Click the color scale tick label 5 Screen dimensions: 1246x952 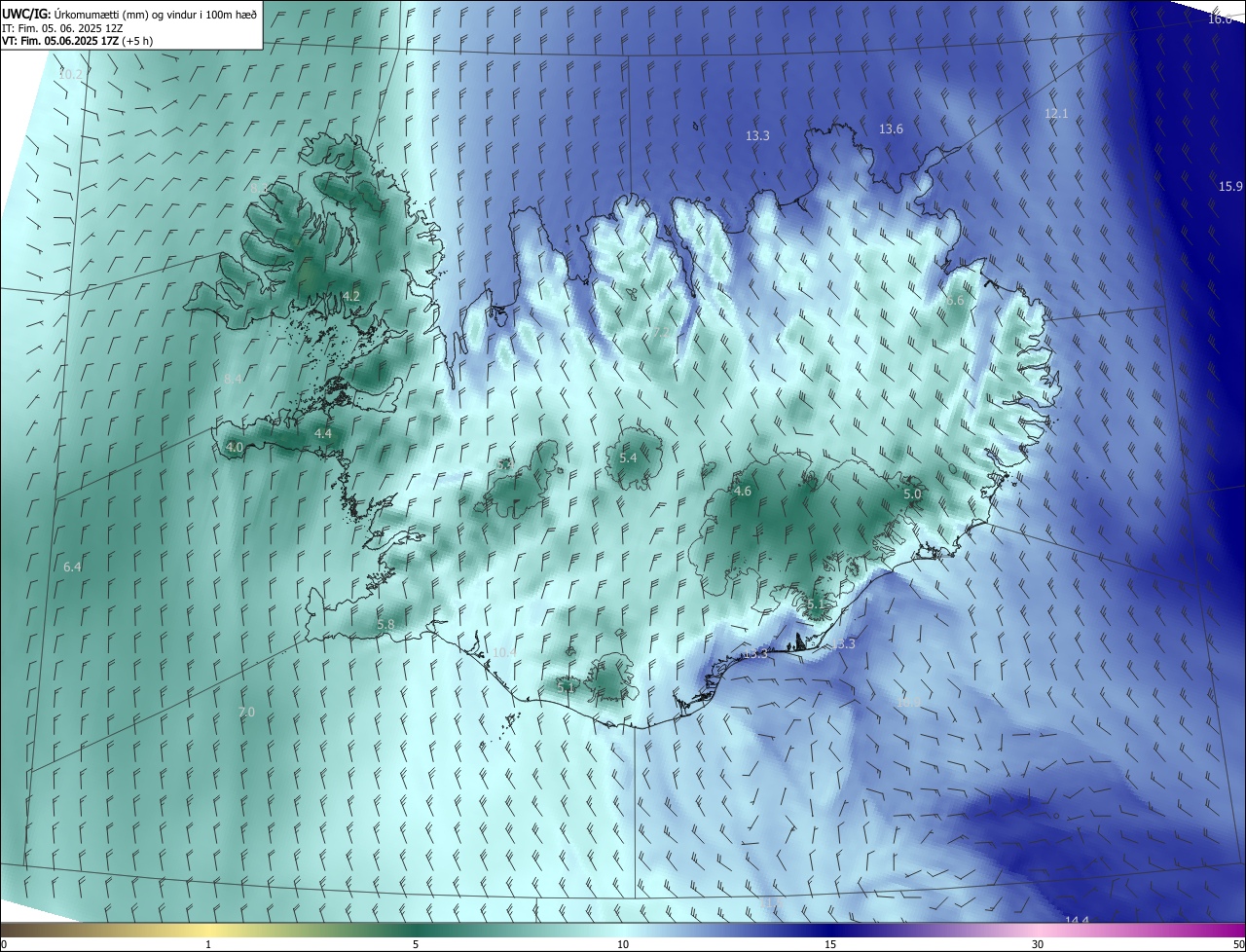pos(416,945)
